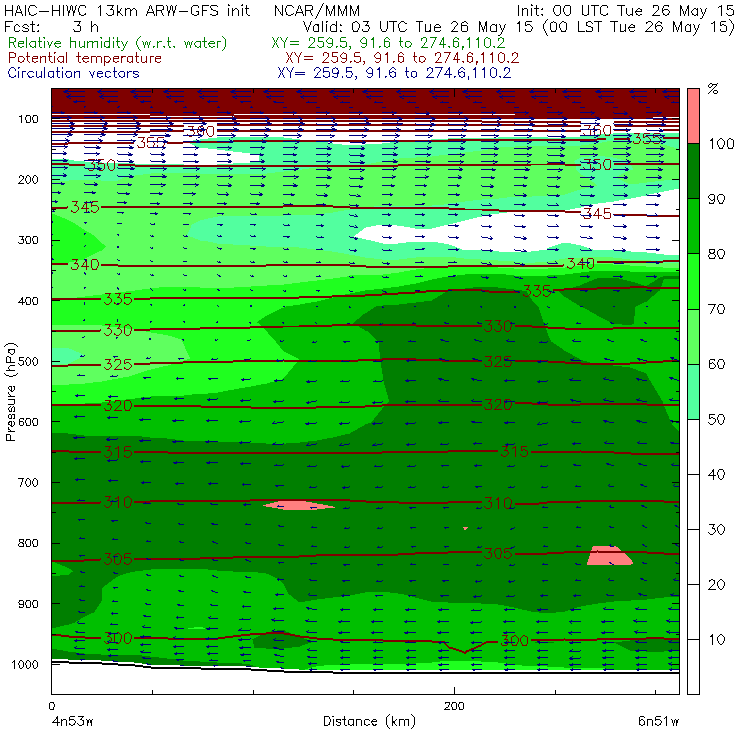This screenshot has width=740, height=740.
Task: Click the pink above-100% colorbar swatch
Action: (x=693, y=116)
